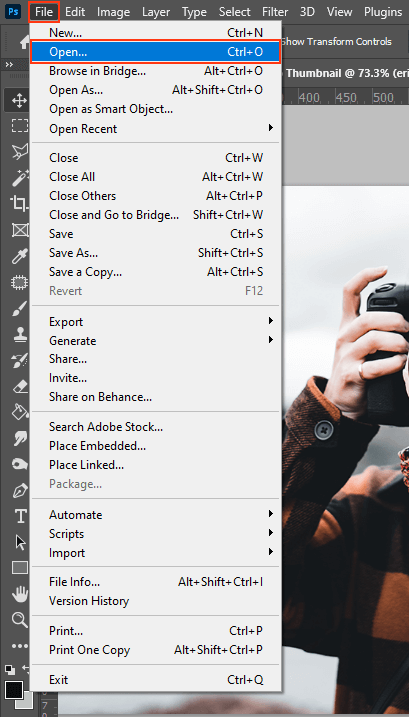Choose Print One Copy

[x=156, y=650]
